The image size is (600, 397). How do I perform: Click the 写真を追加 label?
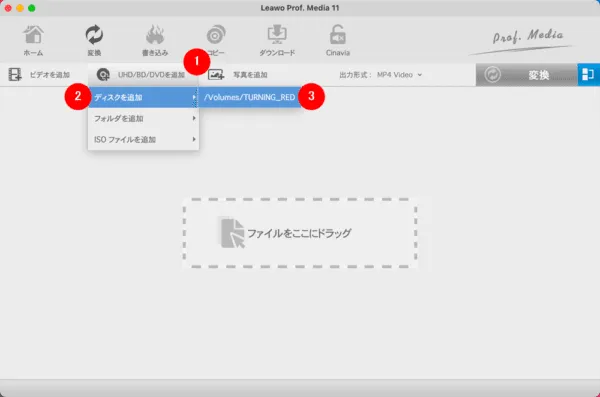coord(250,75)
